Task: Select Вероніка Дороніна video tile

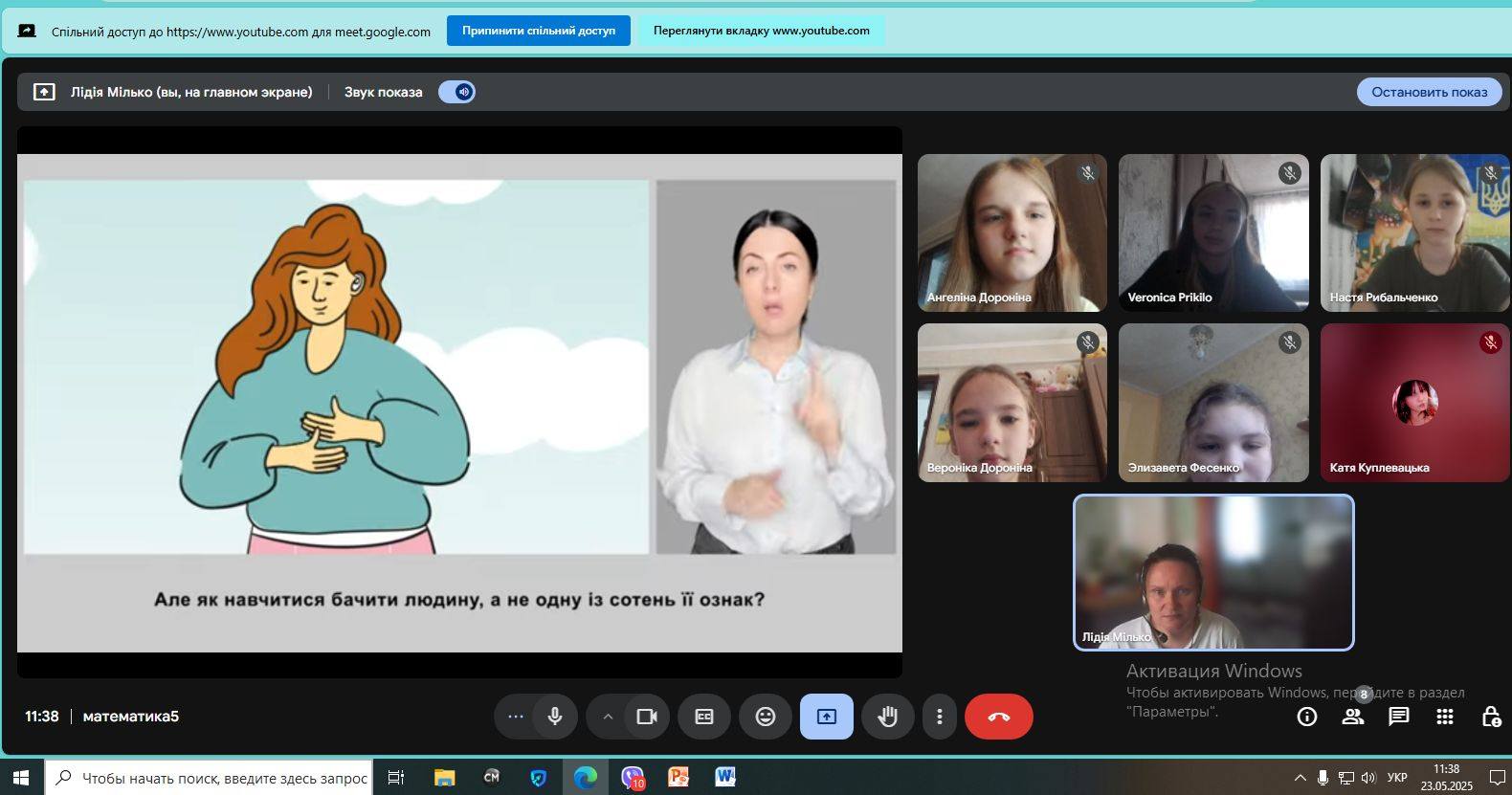Action: tap(1012, 403)
